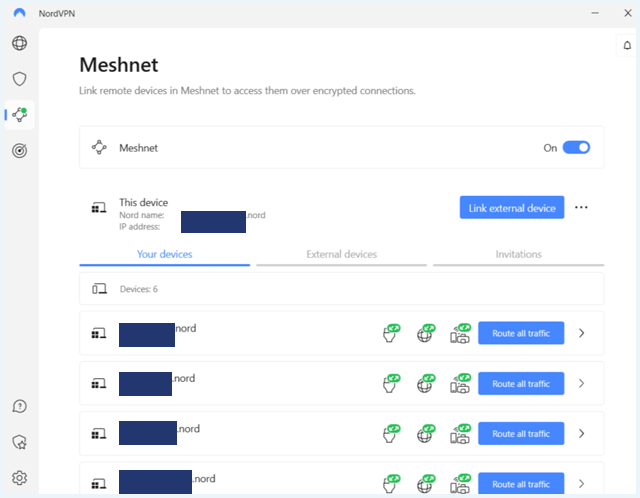Click the On status label
Screen dimensions: 640x498
click(x=550, y=148)
